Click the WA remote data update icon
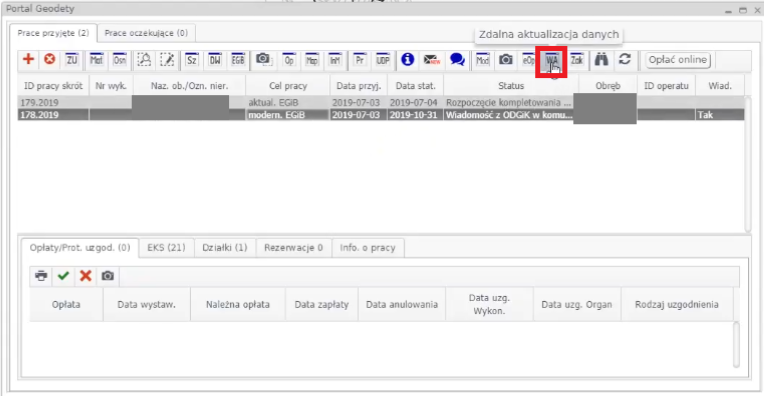 tap(551, 60)
